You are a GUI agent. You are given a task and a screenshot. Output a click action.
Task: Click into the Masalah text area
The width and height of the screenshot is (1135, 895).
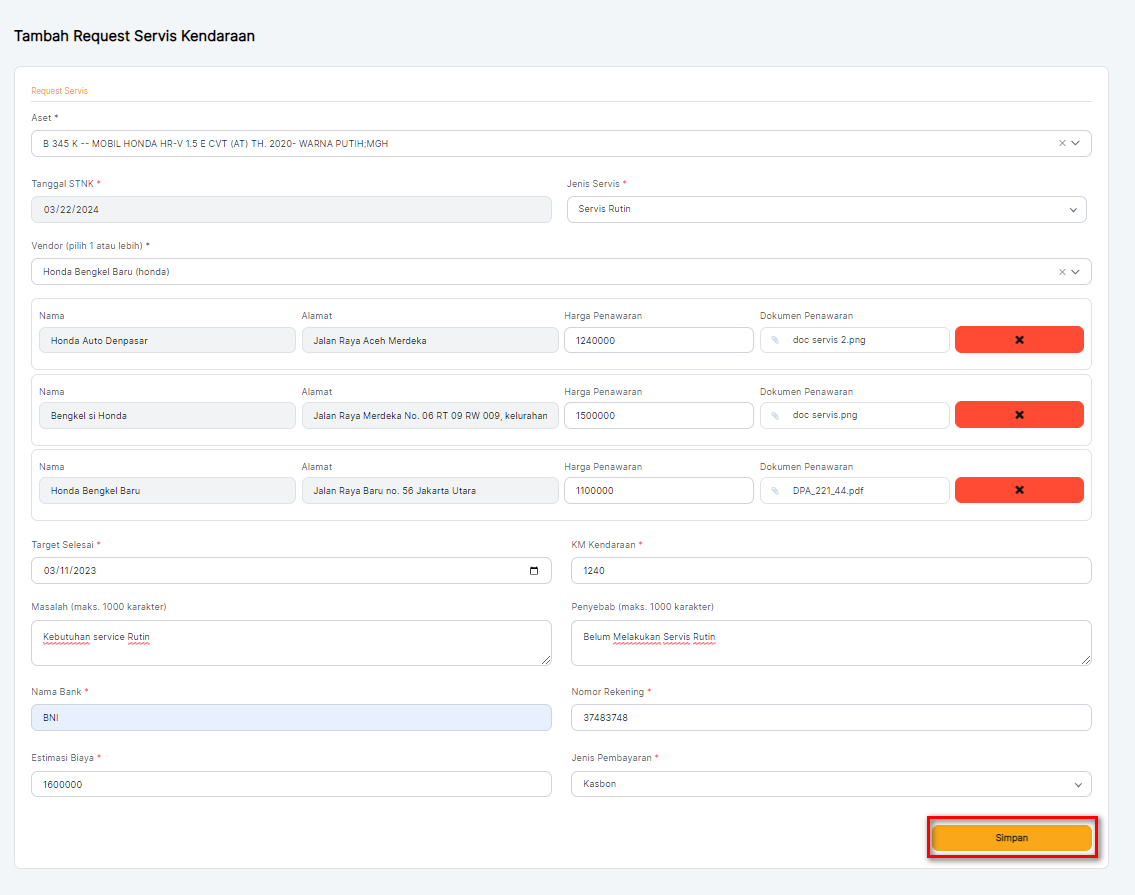coord(290,643)
